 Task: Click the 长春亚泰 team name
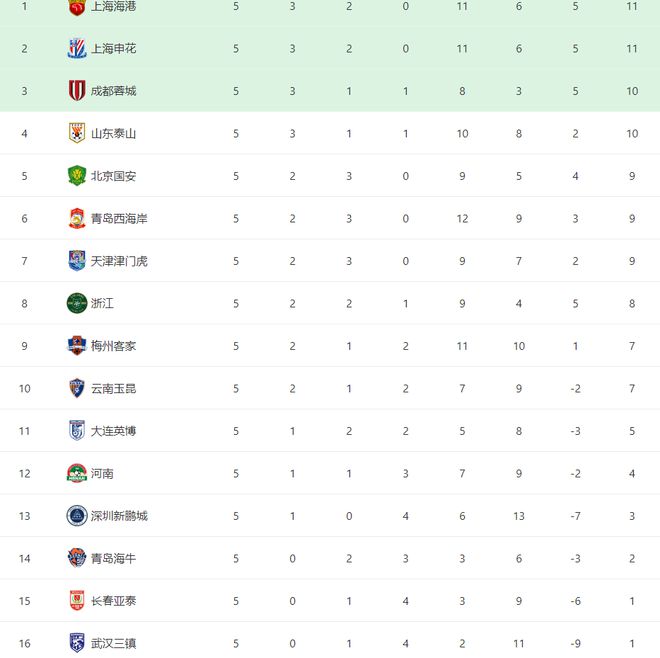pos(113,601)
